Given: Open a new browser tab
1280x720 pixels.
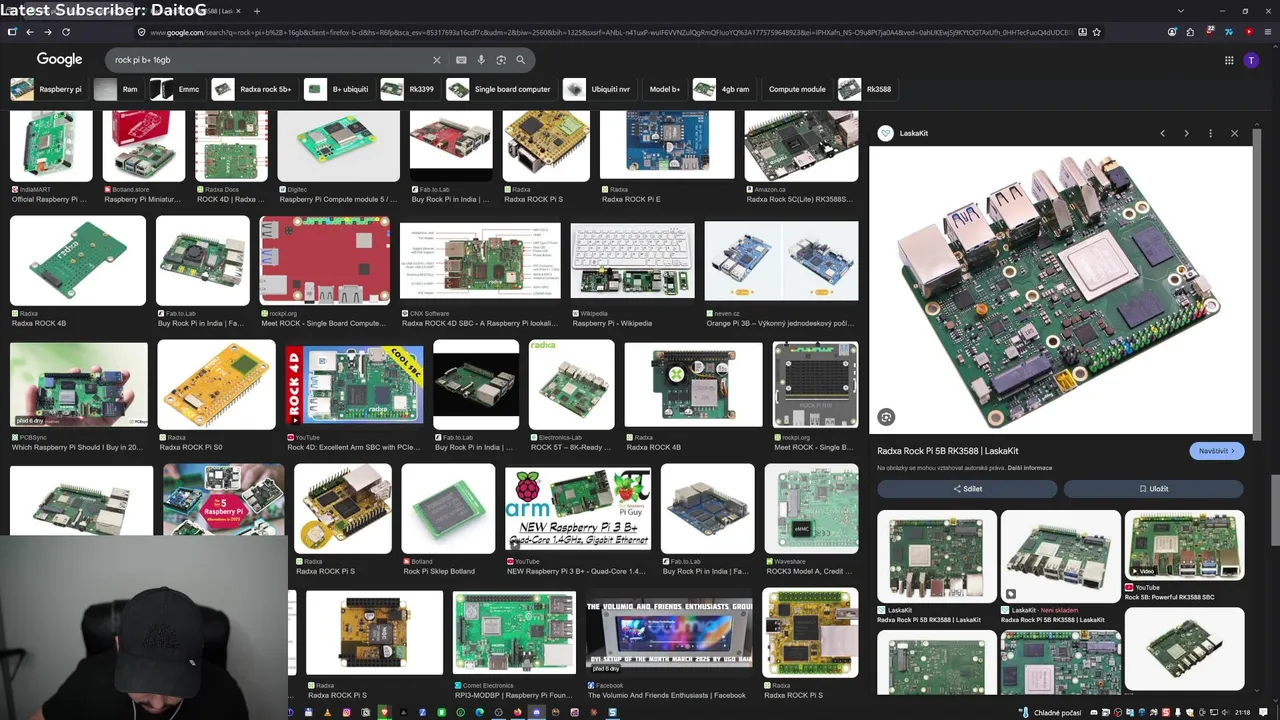Looking at the screenshot, I should (x=257, y=11).
